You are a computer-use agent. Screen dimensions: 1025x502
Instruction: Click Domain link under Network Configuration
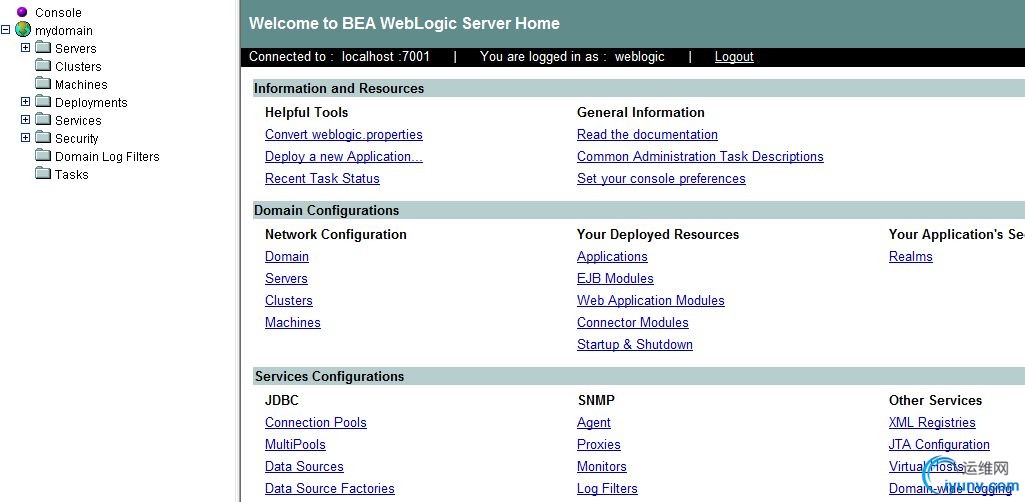pos(286,257)
